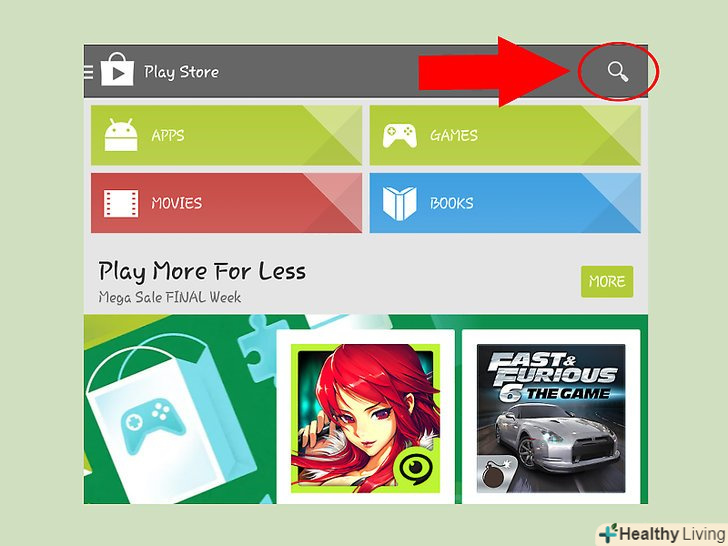This screenshot has width=728, height=546.
Task: Tap the open book icon in Books
Action: pyautogui.click(x=399, y=203)
